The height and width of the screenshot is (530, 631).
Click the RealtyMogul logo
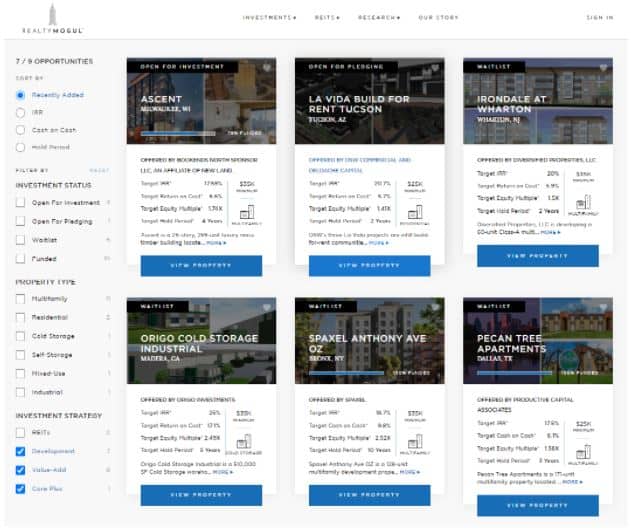(x=52, y=19)
